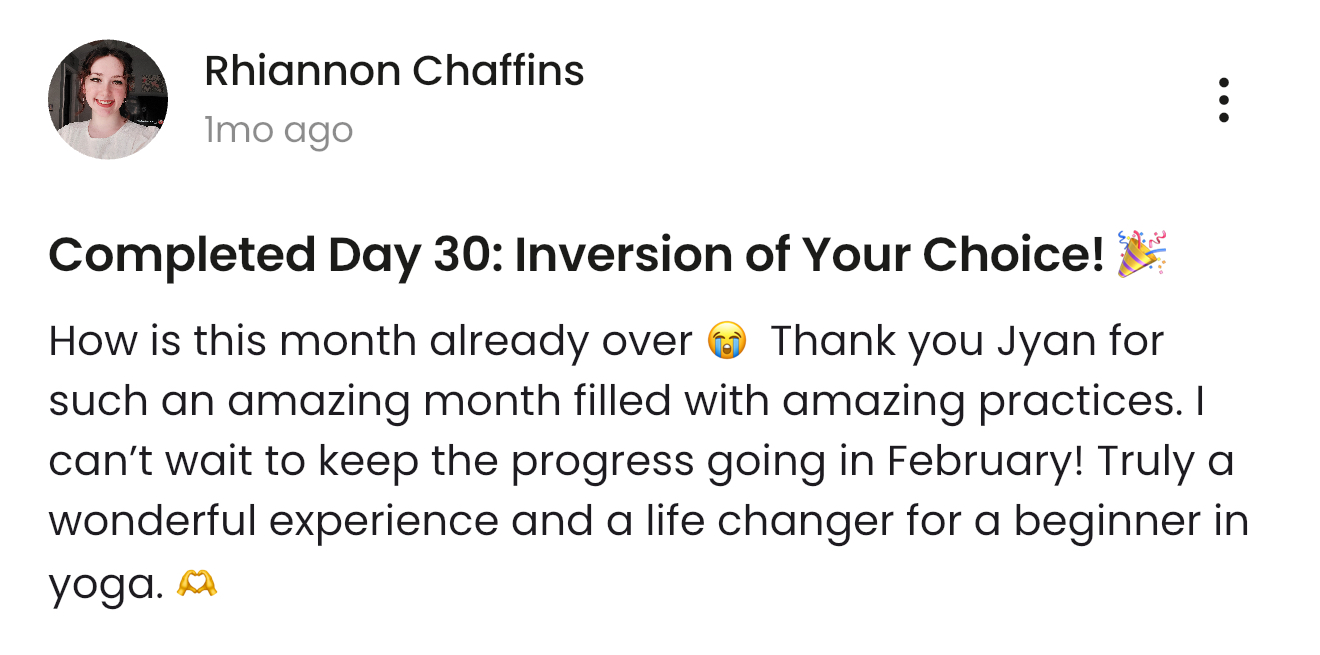Click the word "yoga." on the last line
Image resolution: width=1320 pixels, height=655 pixels.
click(x=105, y=584)
